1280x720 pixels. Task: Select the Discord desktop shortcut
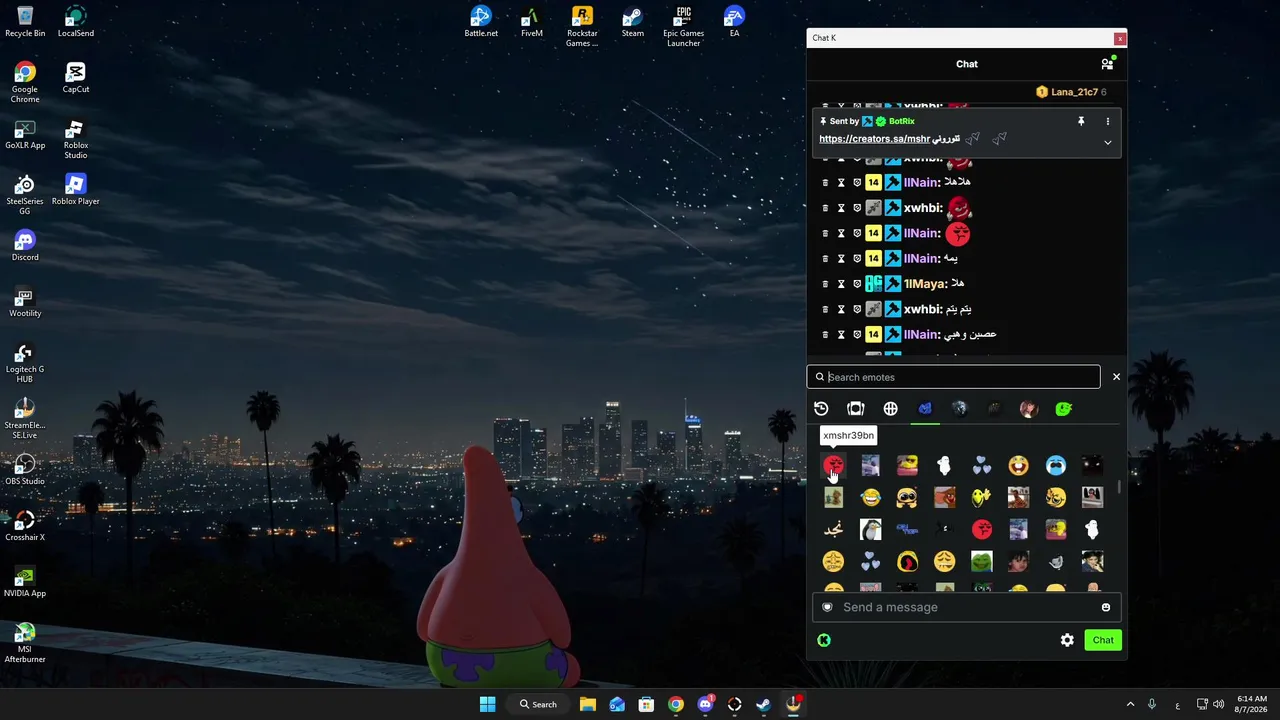click(x=25, y=246)
